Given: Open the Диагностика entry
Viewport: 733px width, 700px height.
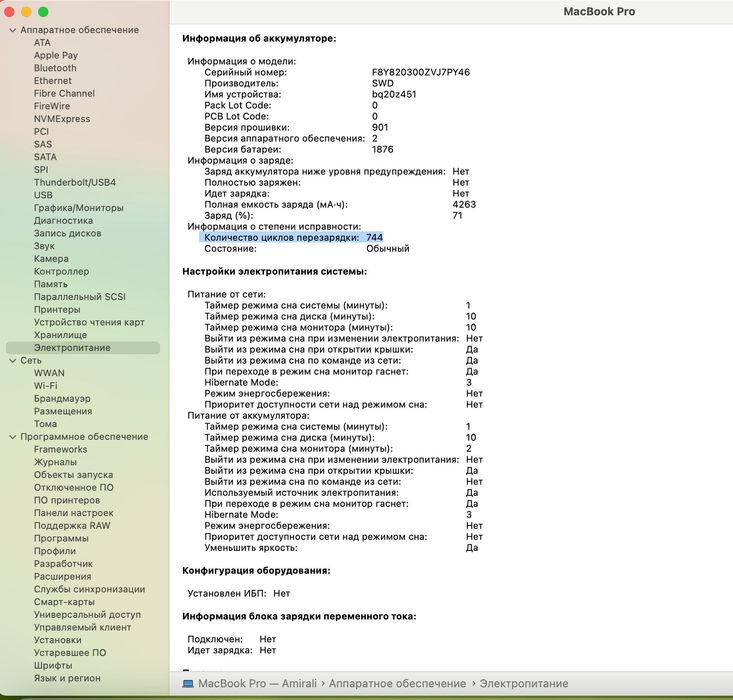Looking at the screenshot, I should point(63,220).
